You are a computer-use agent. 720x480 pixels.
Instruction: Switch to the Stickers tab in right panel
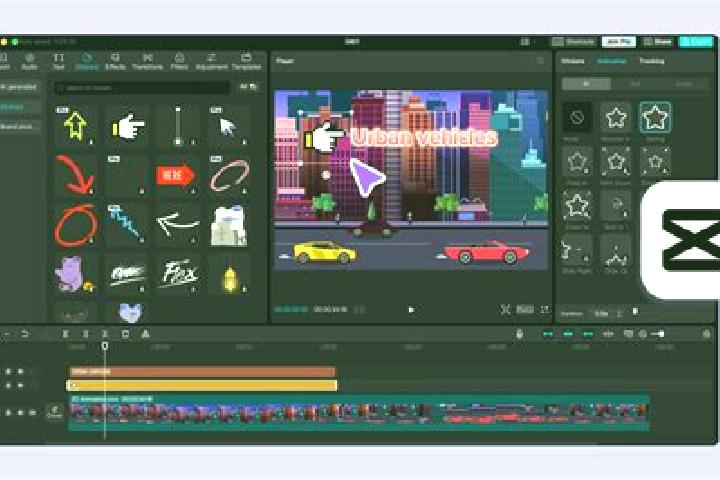click(573, 61)
